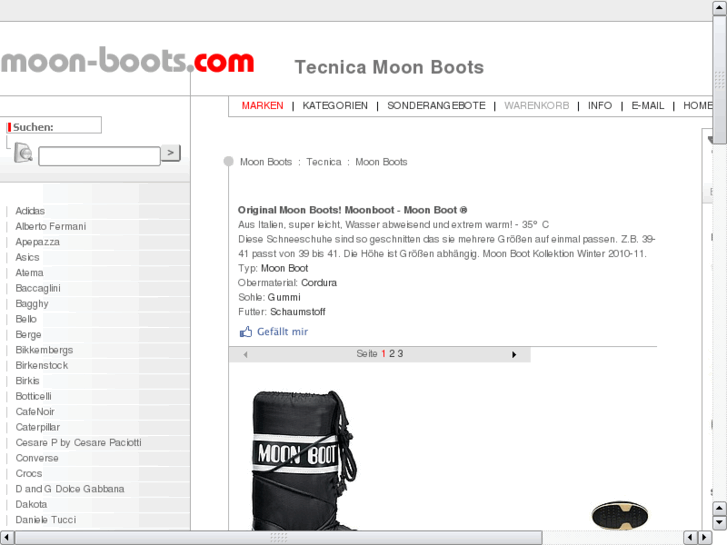
Task: Open page 3 of results
Action: point(400,354)
